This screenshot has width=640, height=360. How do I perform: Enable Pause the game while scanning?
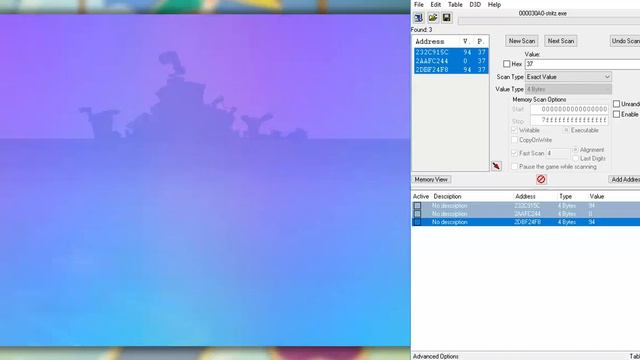coord(514,167)
